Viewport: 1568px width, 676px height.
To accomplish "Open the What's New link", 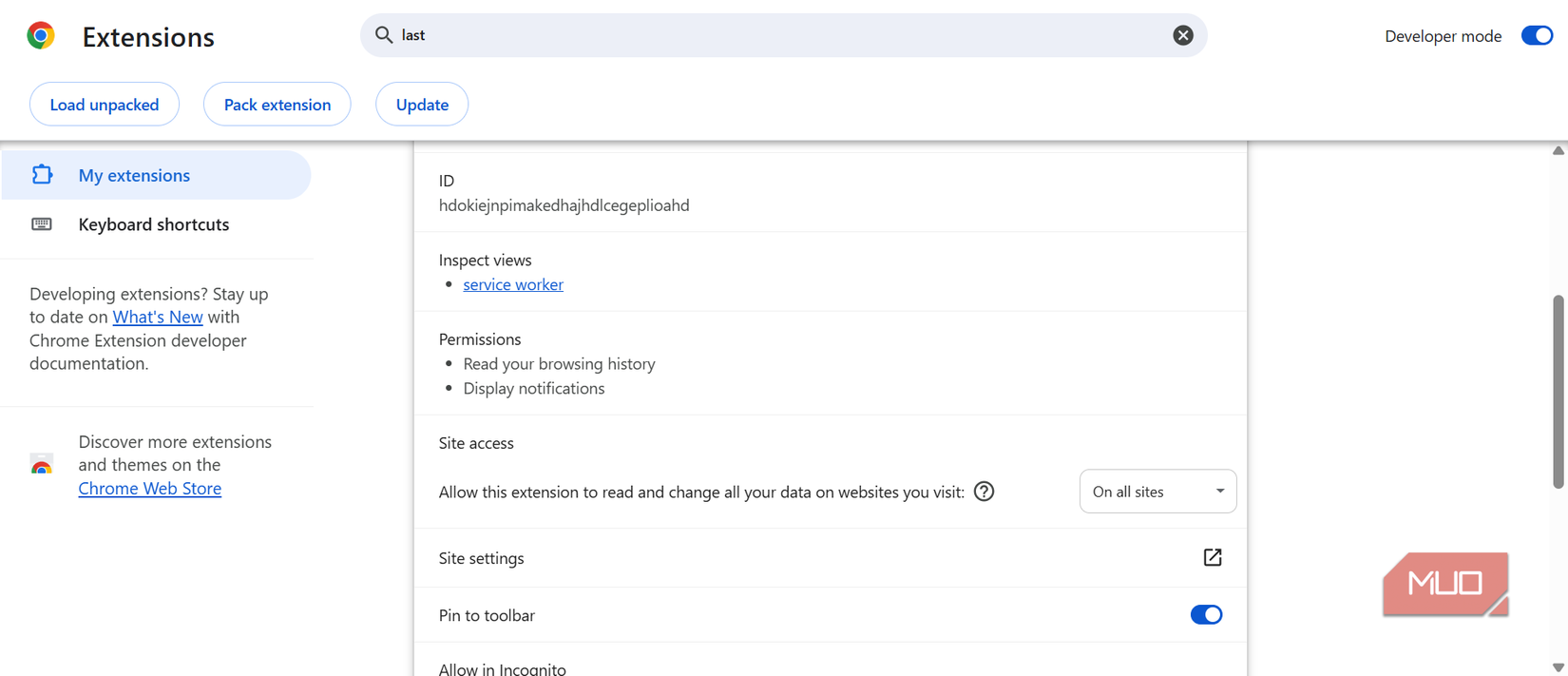I will 158,317.
